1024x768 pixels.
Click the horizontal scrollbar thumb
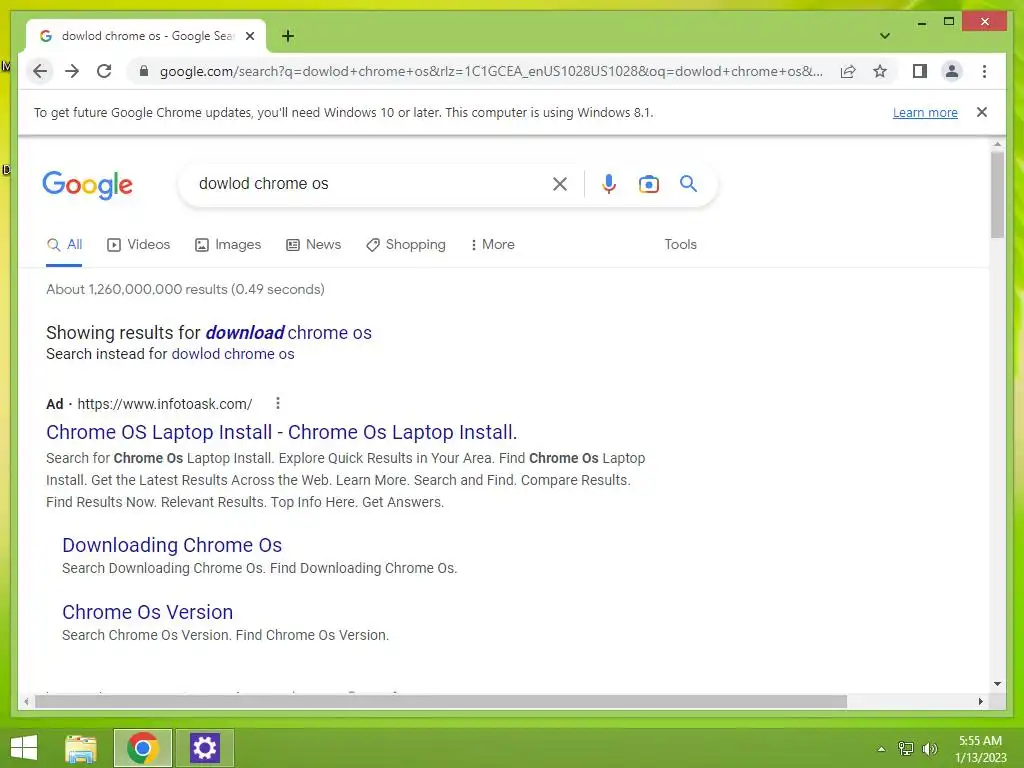(x=441, y=701)
